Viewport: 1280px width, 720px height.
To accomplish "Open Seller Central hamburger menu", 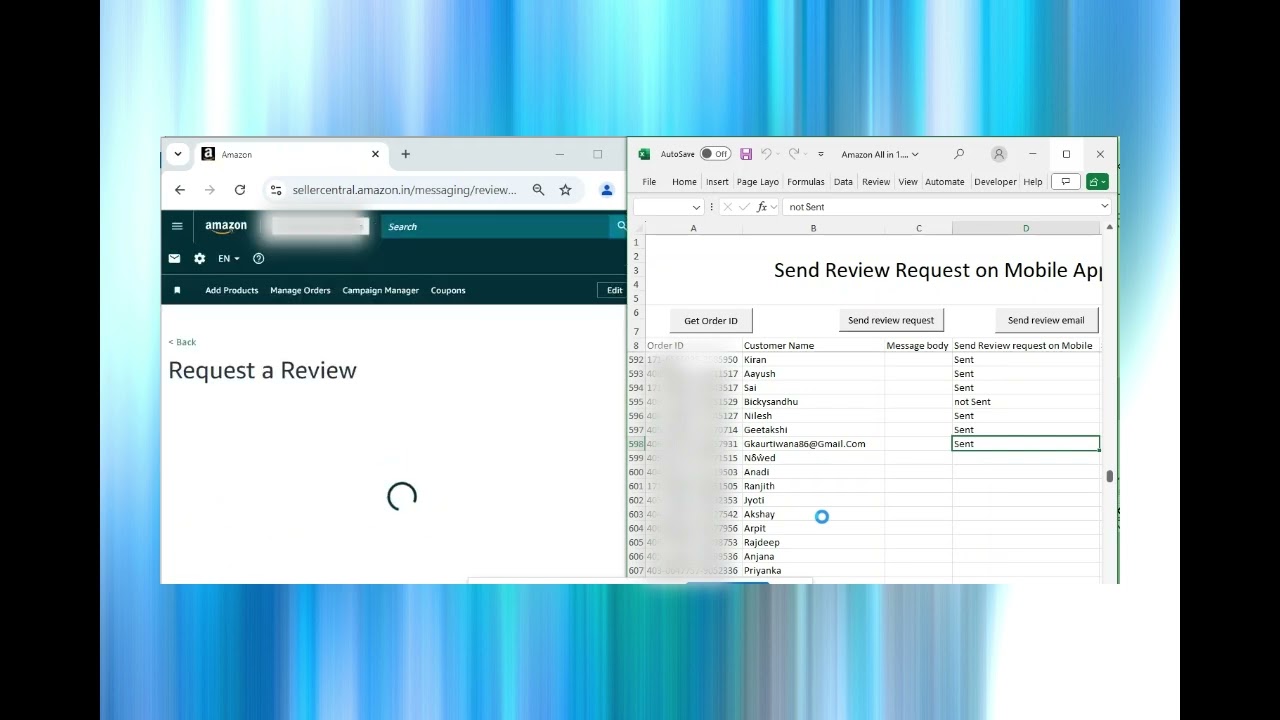I will click(x=177, y=226).
